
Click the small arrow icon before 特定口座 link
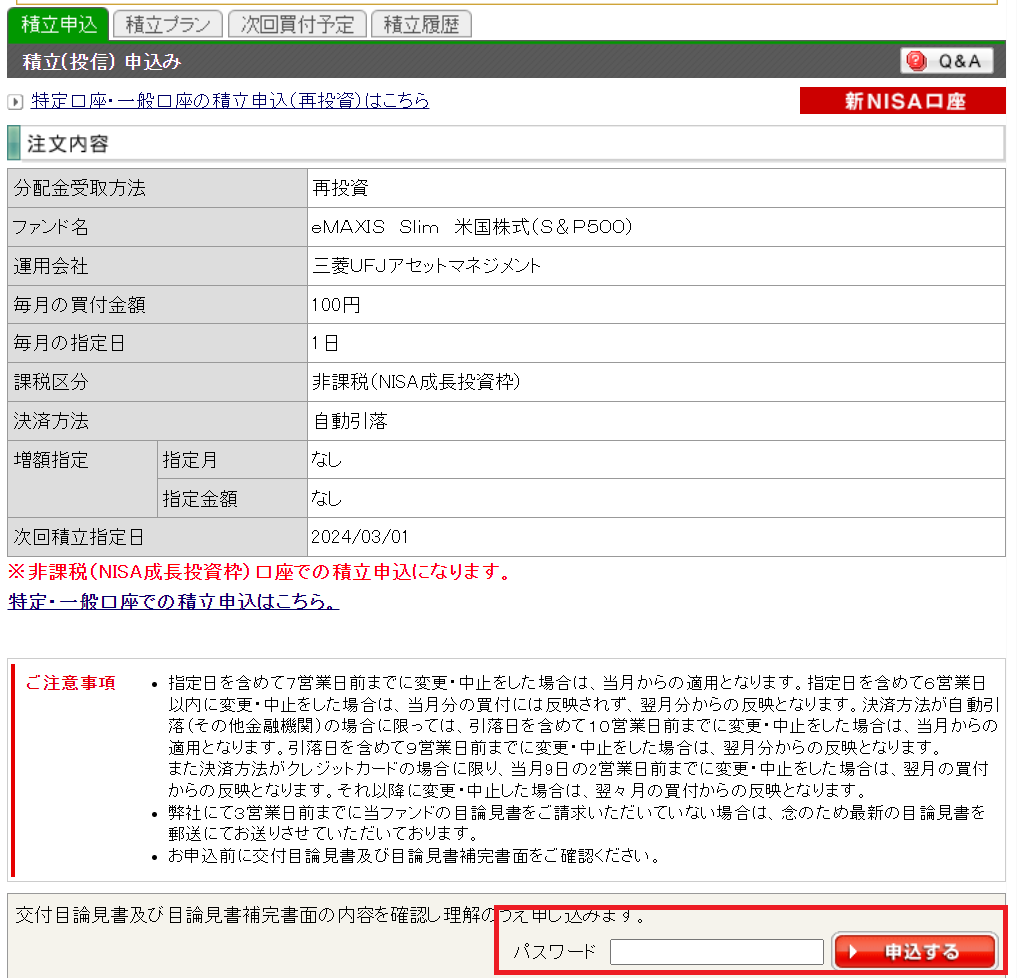click(x=15, y=102)
